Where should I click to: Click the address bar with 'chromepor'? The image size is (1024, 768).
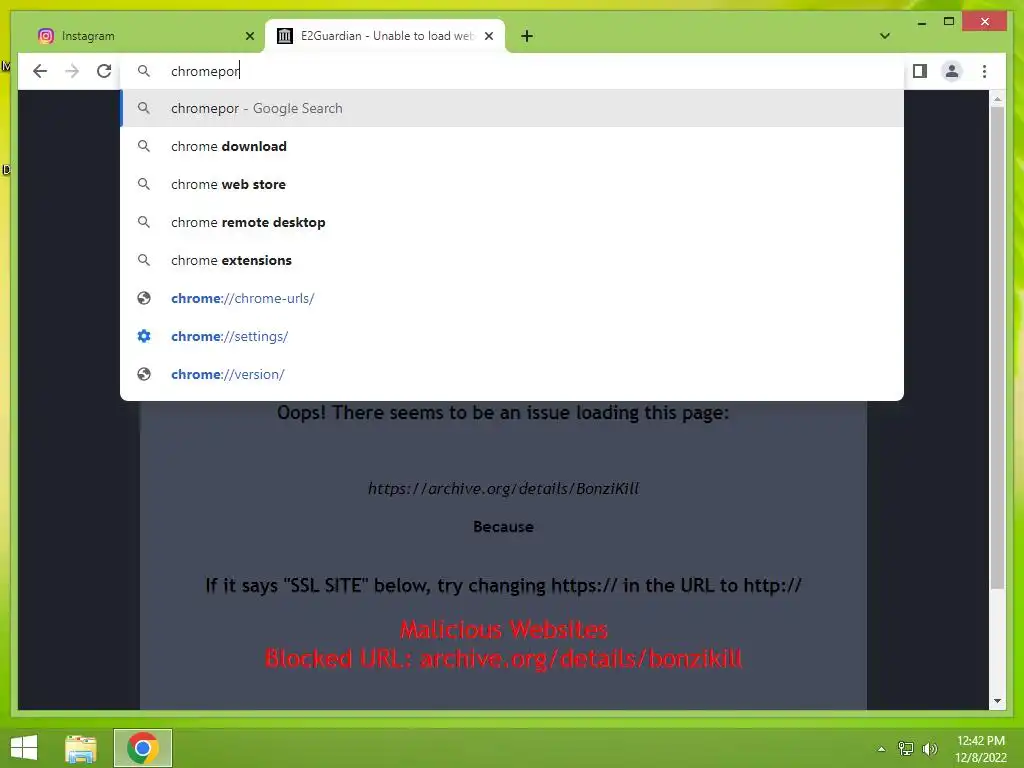tap(512, 71)
